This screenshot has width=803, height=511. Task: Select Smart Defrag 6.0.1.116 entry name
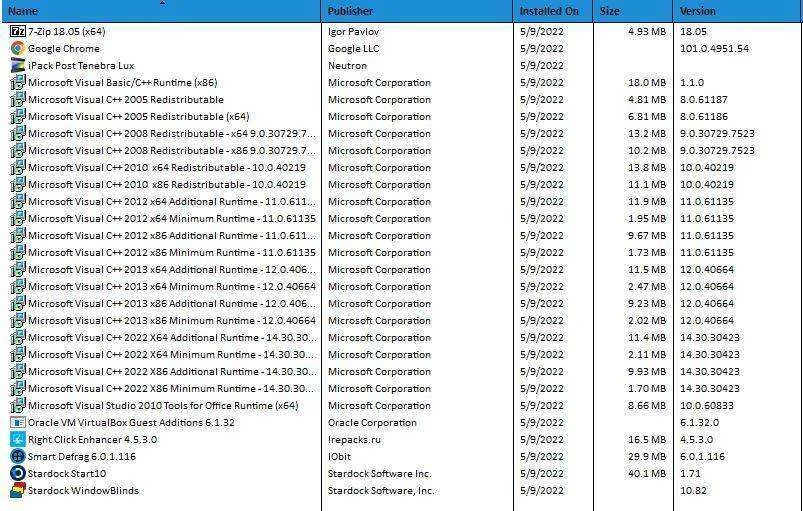[x=82, y=456]
